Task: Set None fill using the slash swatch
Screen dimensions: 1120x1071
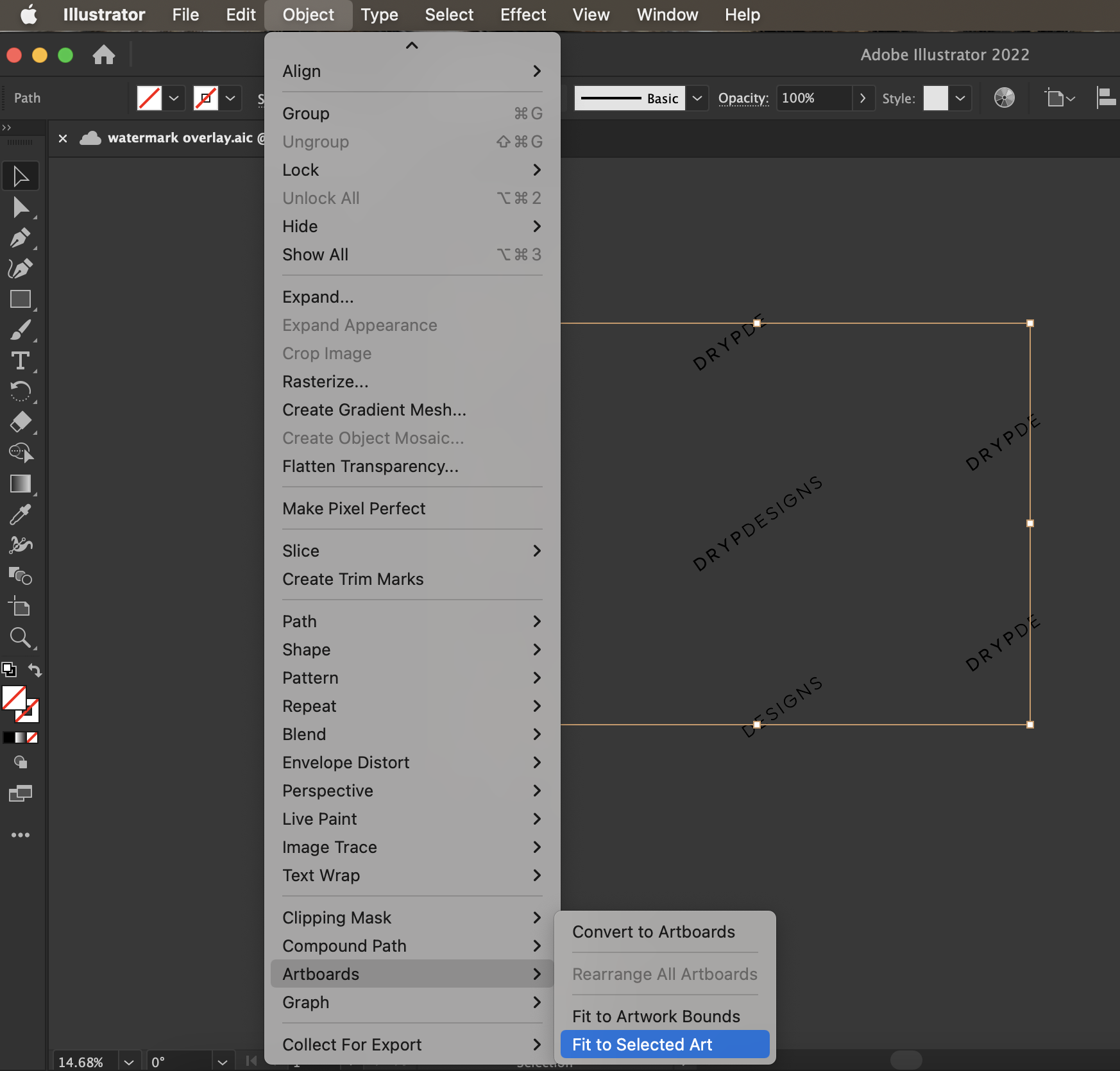Action: [32, 738]
